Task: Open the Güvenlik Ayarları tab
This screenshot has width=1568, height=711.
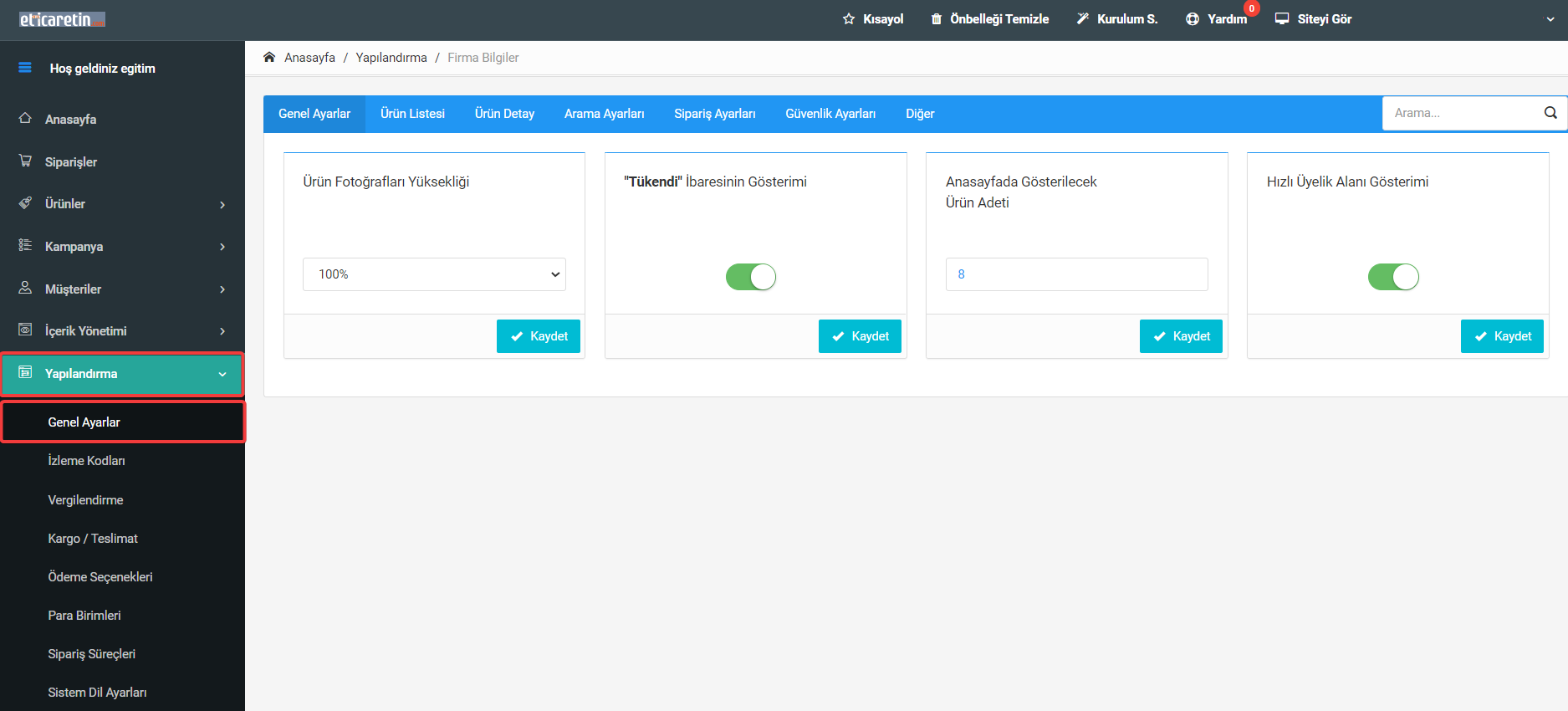Action: pos(830,114)
